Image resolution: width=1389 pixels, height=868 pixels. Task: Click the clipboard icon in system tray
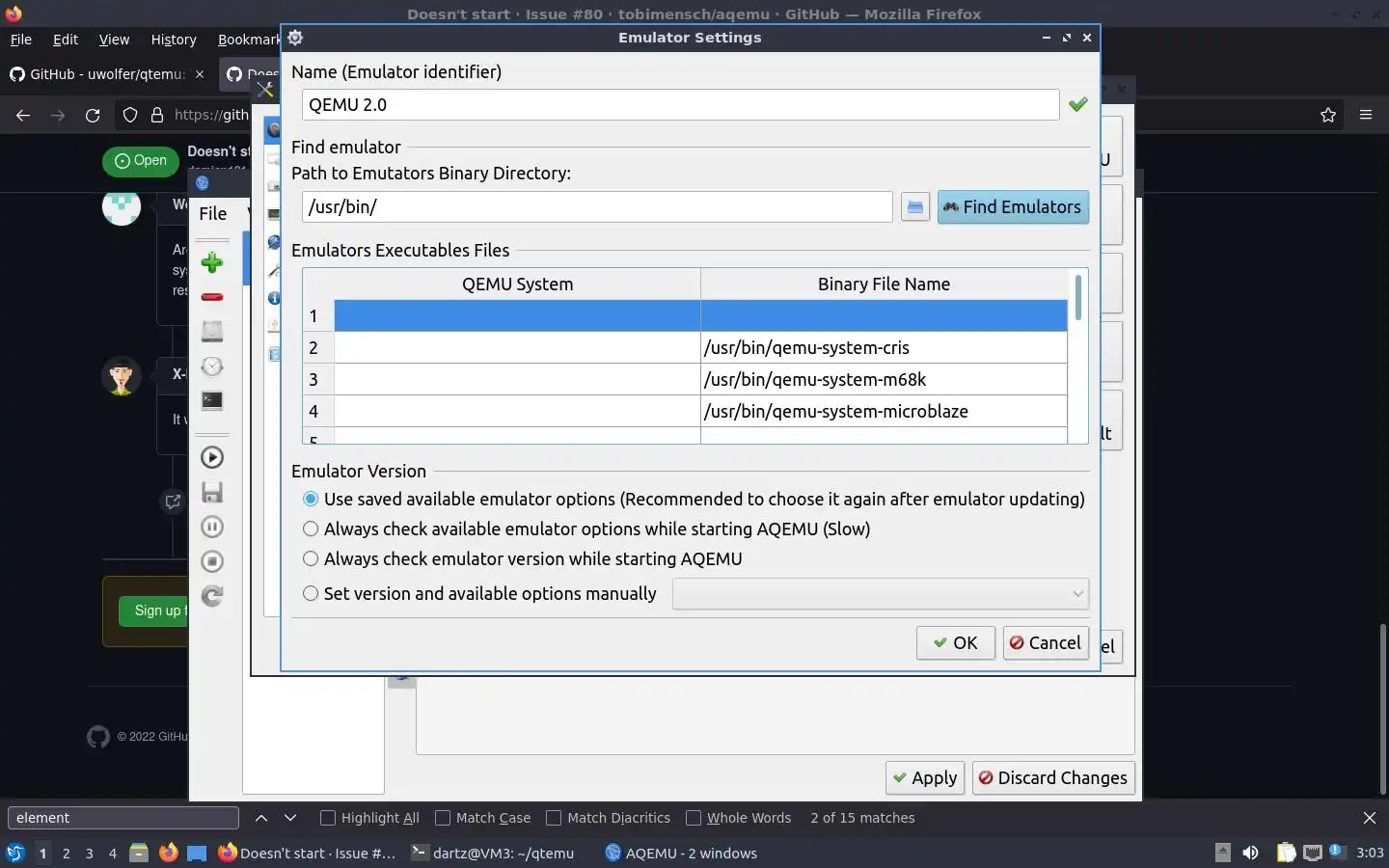[1286, 853]
